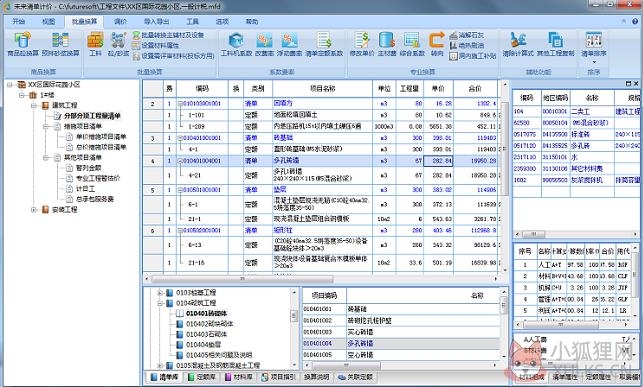Screen dimensions: 643x387
Task: Click the 010401003 实心砖墙 library row
Action: [x=401, y=332]
